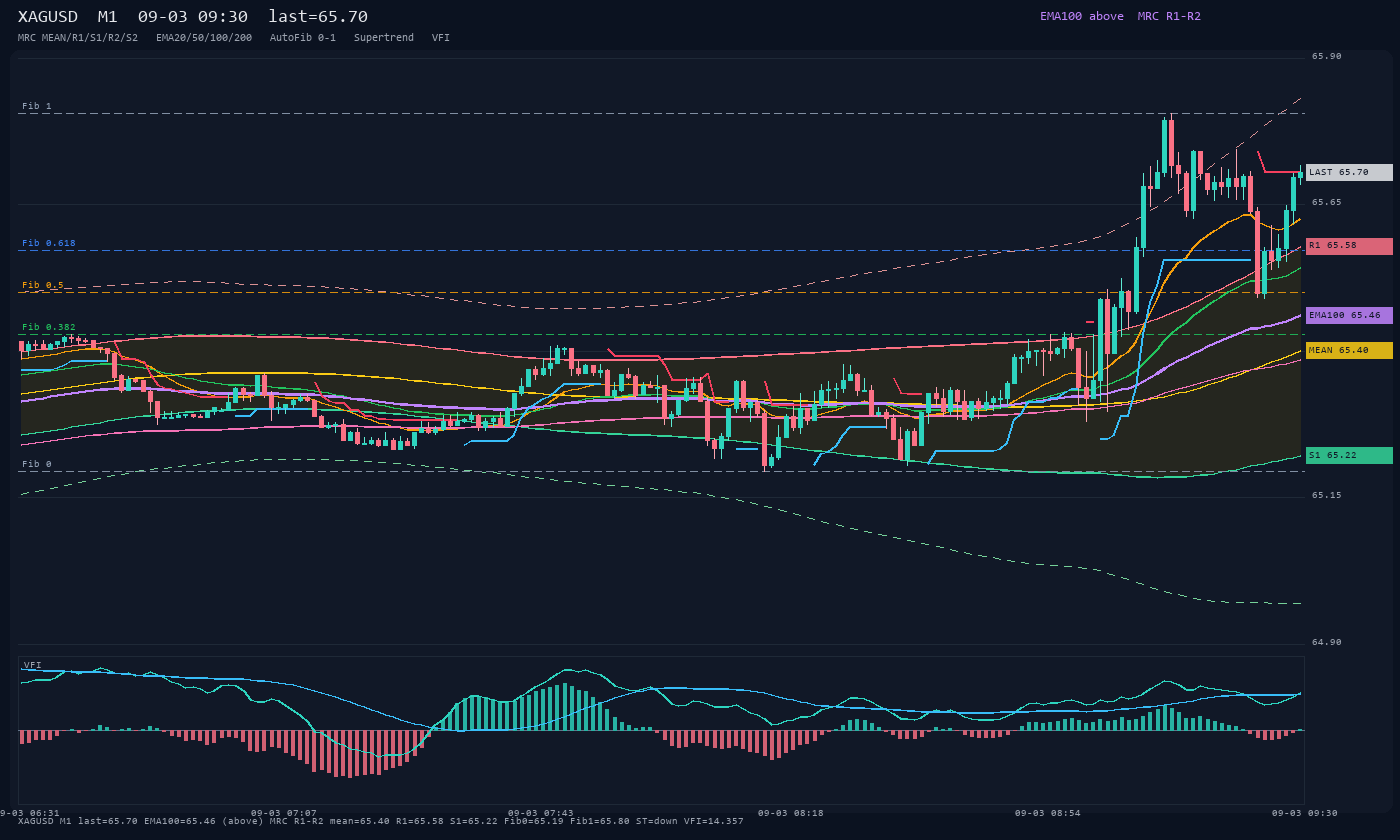Click the "Fib 0" level label

coord(37,464)
